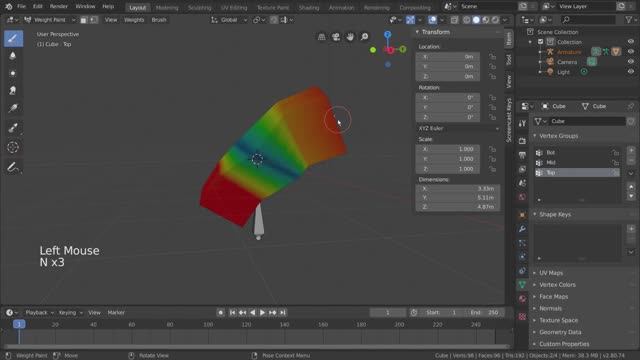
Task: Open the Render menu
Action: point(59,7)
